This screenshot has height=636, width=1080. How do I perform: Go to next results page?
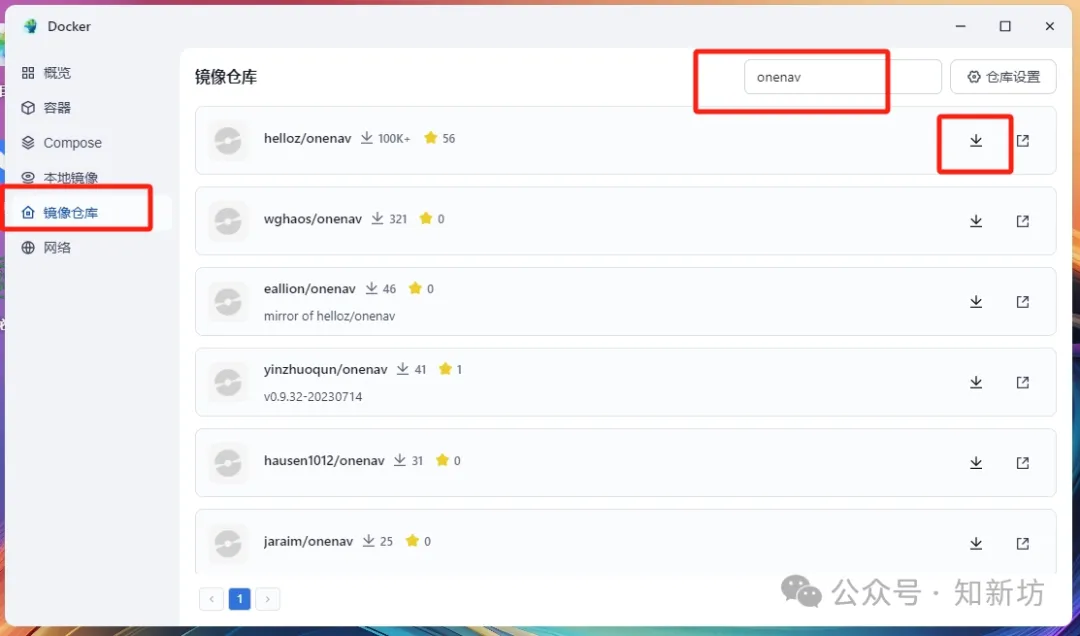coord(267,599)
